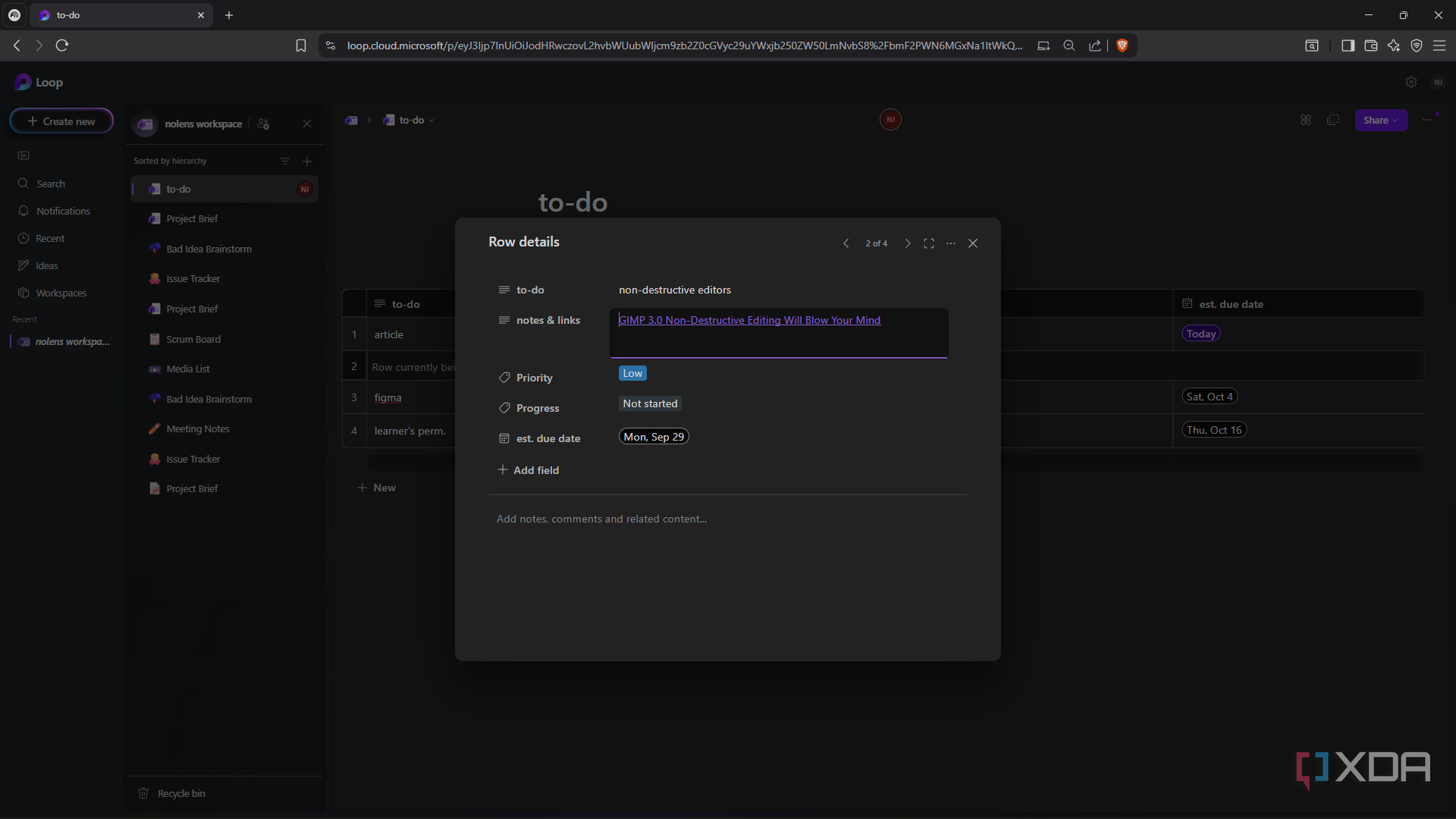Screen dimensions: 1456x819
Task: Close the nolens workspace panel
Action: tap(307, 124)
